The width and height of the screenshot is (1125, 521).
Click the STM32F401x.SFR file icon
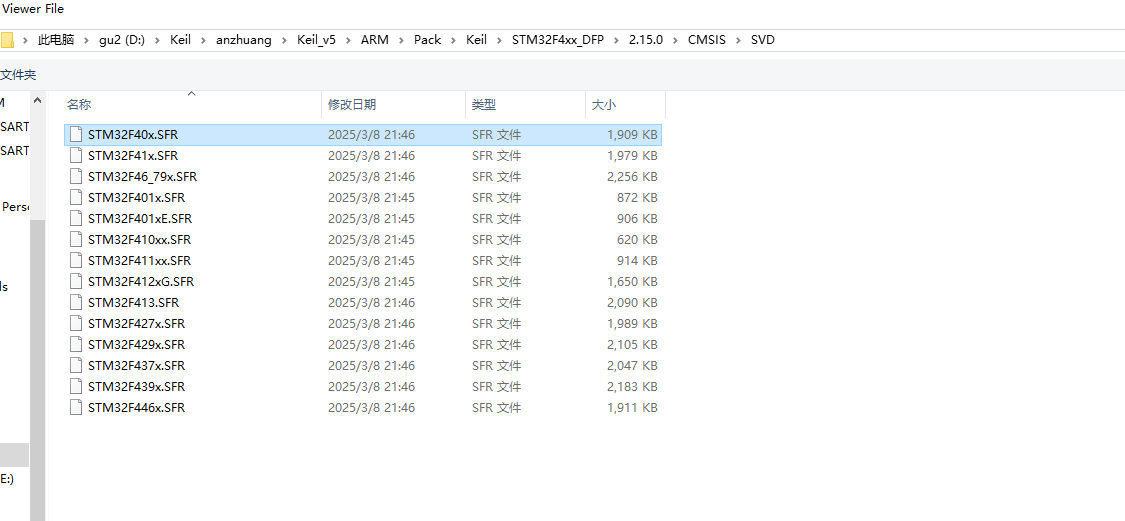point(76,197)
